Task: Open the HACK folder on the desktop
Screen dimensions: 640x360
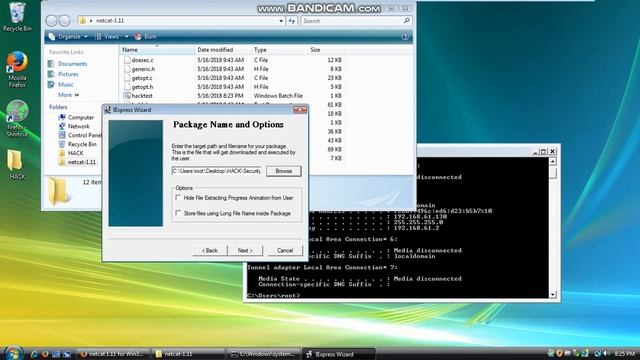Action: pyautogui.click(x=16, y=164)
